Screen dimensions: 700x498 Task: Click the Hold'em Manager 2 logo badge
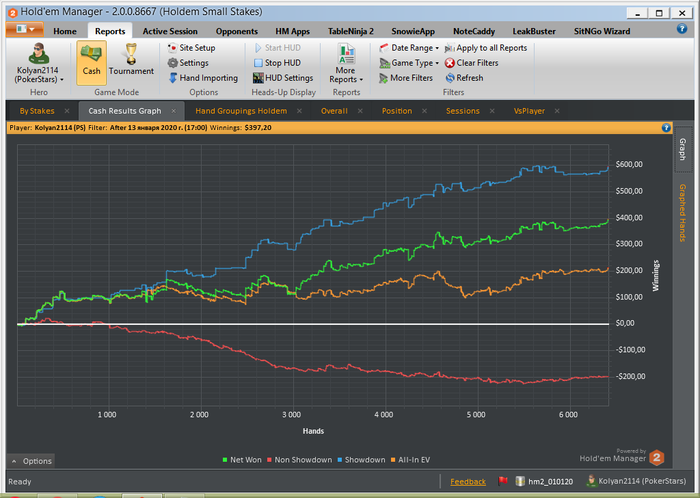[657, 457]
